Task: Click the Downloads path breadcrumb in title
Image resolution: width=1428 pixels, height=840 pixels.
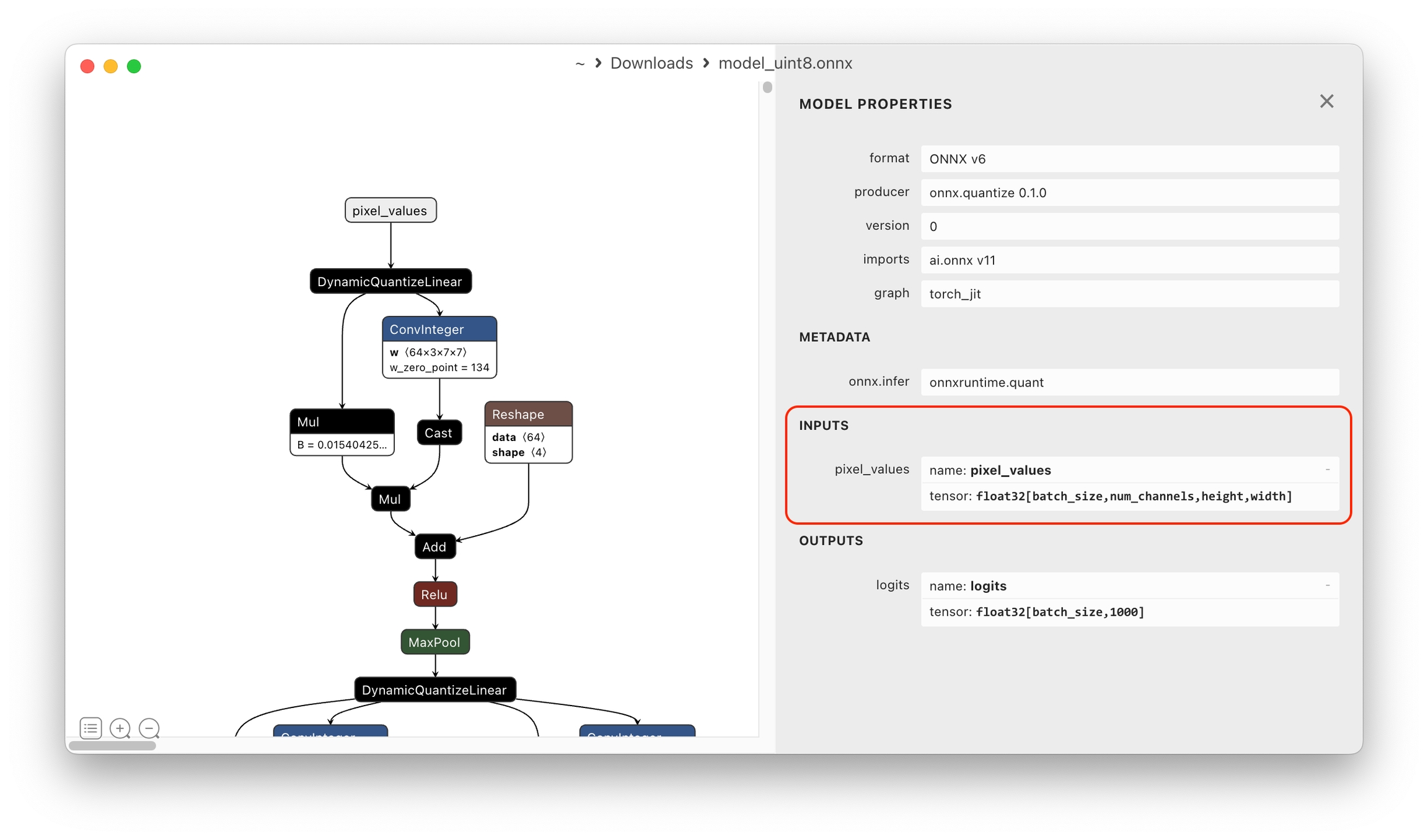Action: (x=651, y=63)
